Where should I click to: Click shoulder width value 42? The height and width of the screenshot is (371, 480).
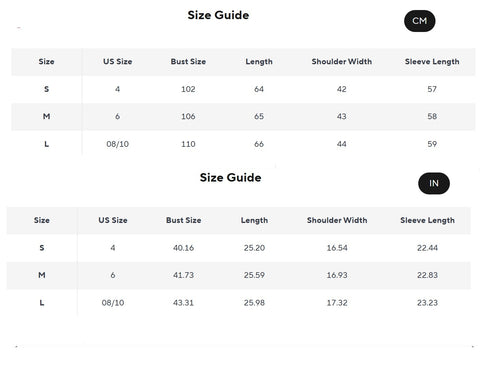pyautogui.click(x=342, y=89)
